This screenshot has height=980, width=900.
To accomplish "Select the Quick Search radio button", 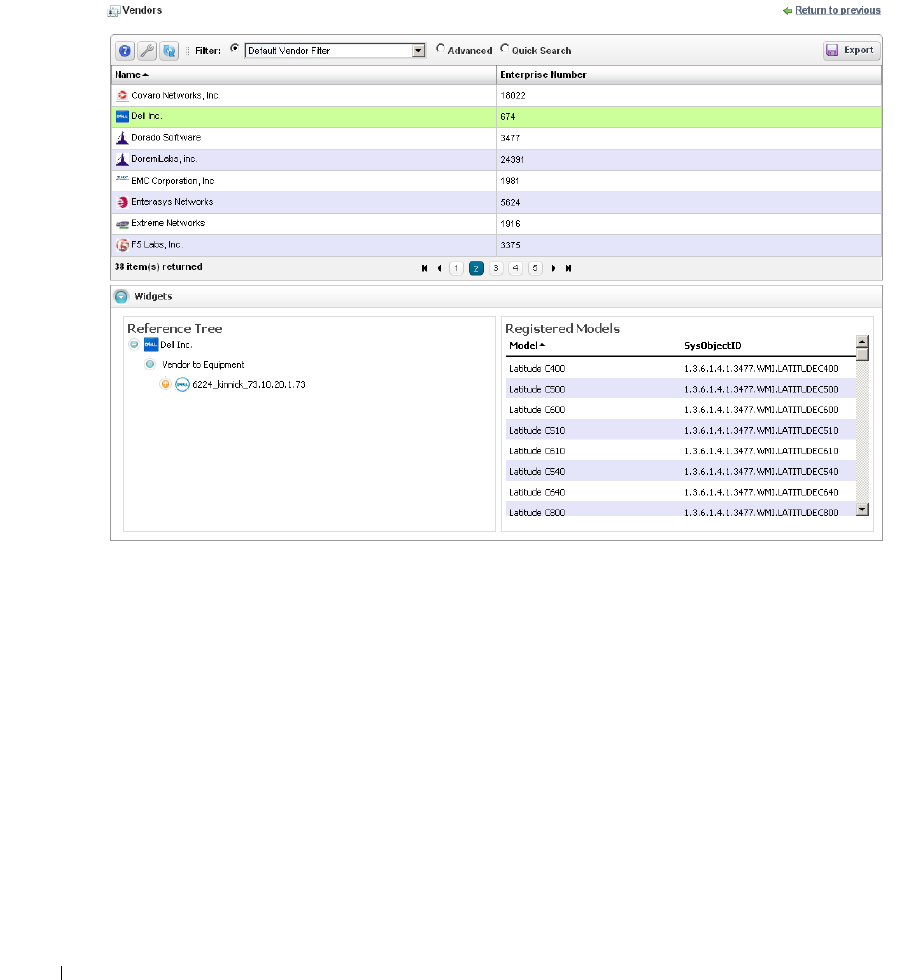I will 505,48.
